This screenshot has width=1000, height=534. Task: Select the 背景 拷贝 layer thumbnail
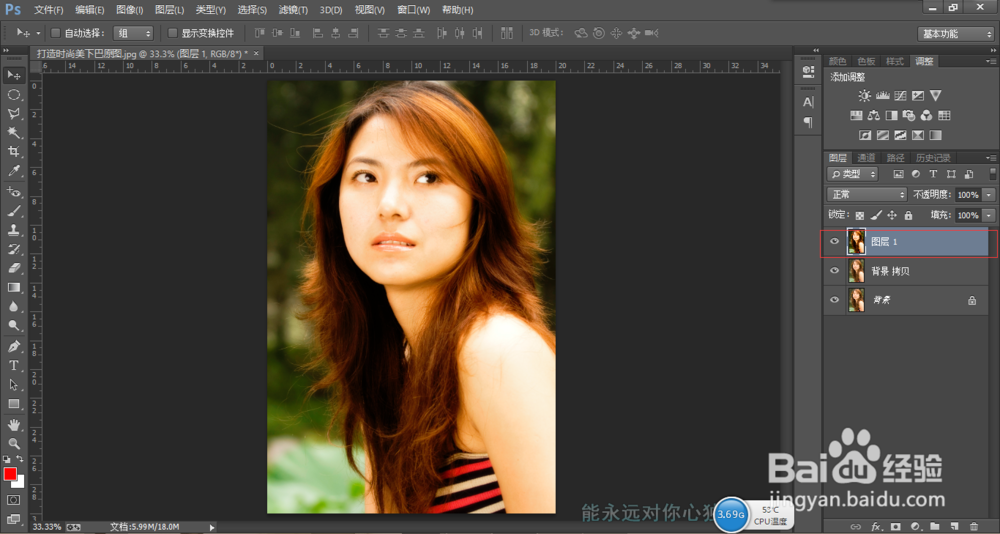(x=856, y=271)
